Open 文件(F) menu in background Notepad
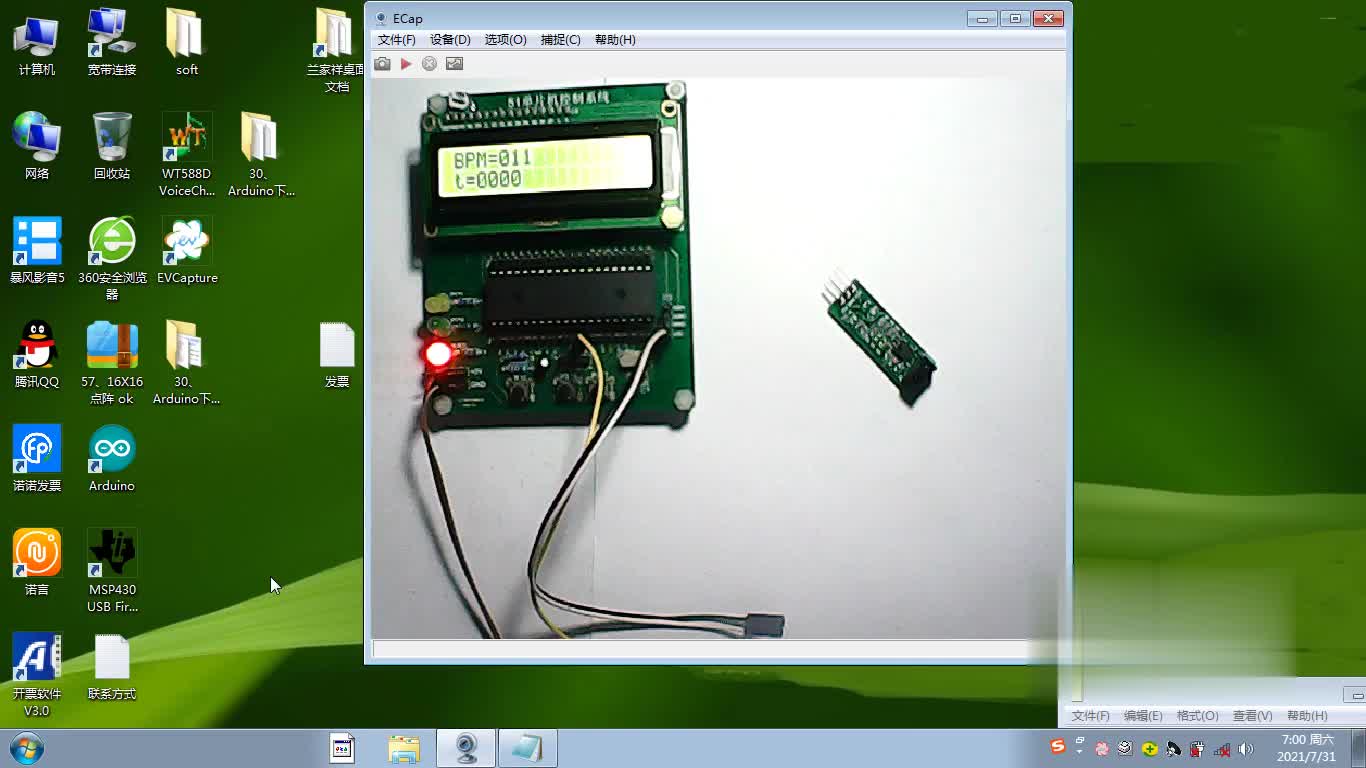 tap(1090, 716)
